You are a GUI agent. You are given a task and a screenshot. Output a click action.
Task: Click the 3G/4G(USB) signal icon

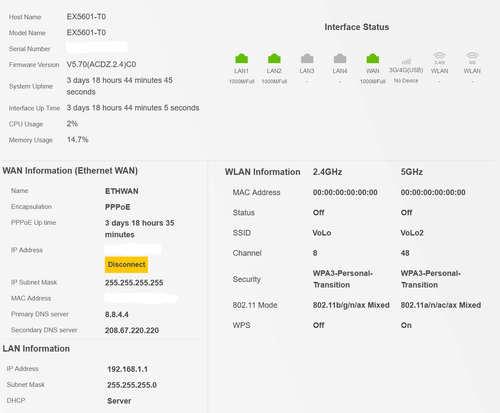pos(406,61)
